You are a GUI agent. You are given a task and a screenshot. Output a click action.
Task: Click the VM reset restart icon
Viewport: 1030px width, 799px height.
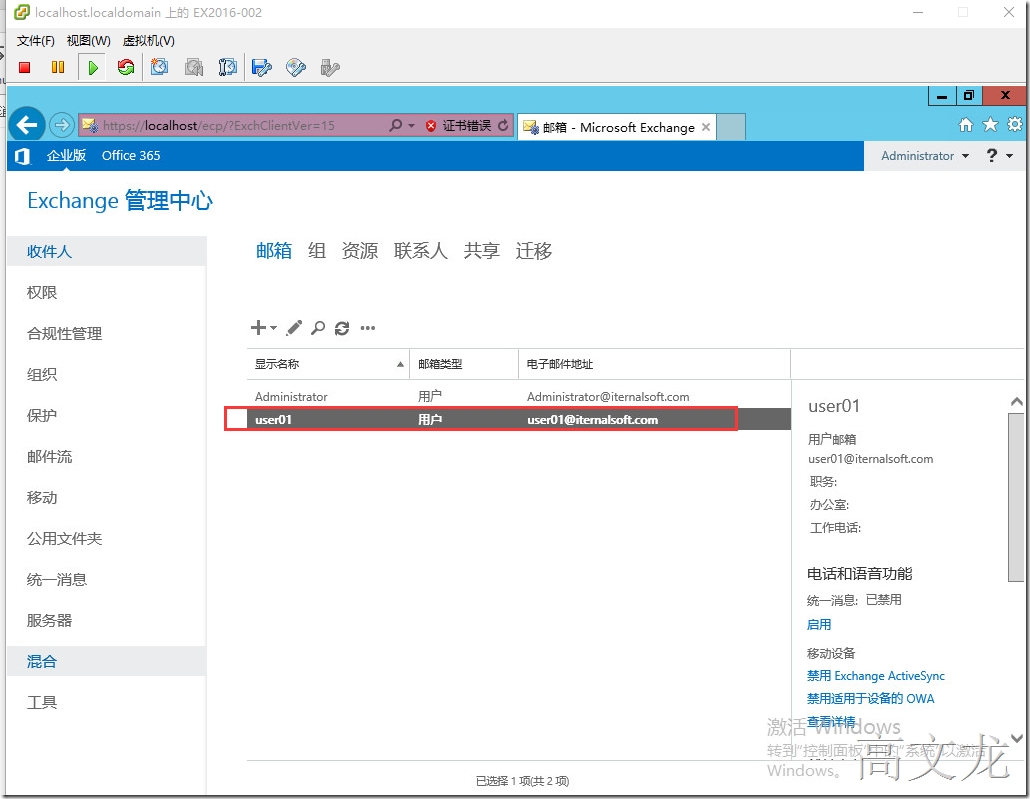click(125, 67)
